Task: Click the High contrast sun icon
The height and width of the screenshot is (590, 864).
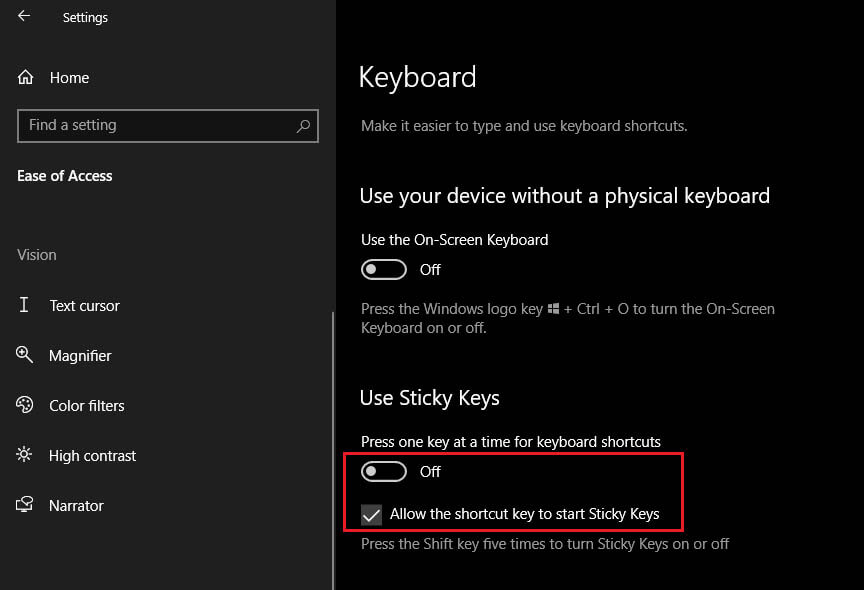Action: (24, 454)
